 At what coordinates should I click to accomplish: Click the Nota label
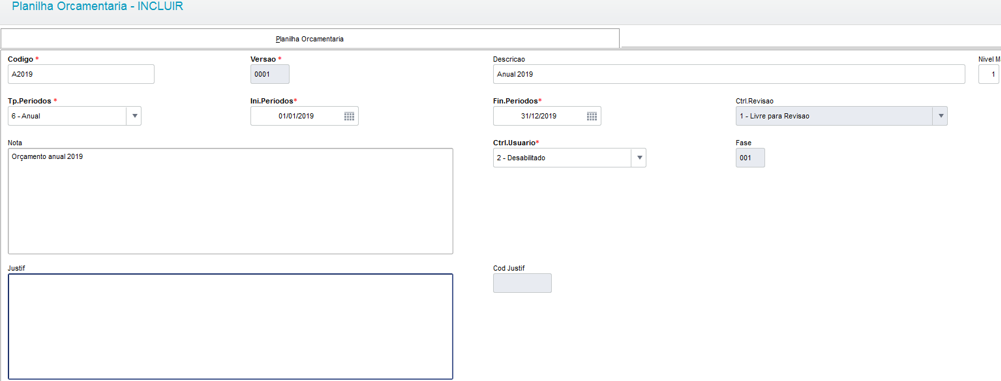tap(15, 142)
